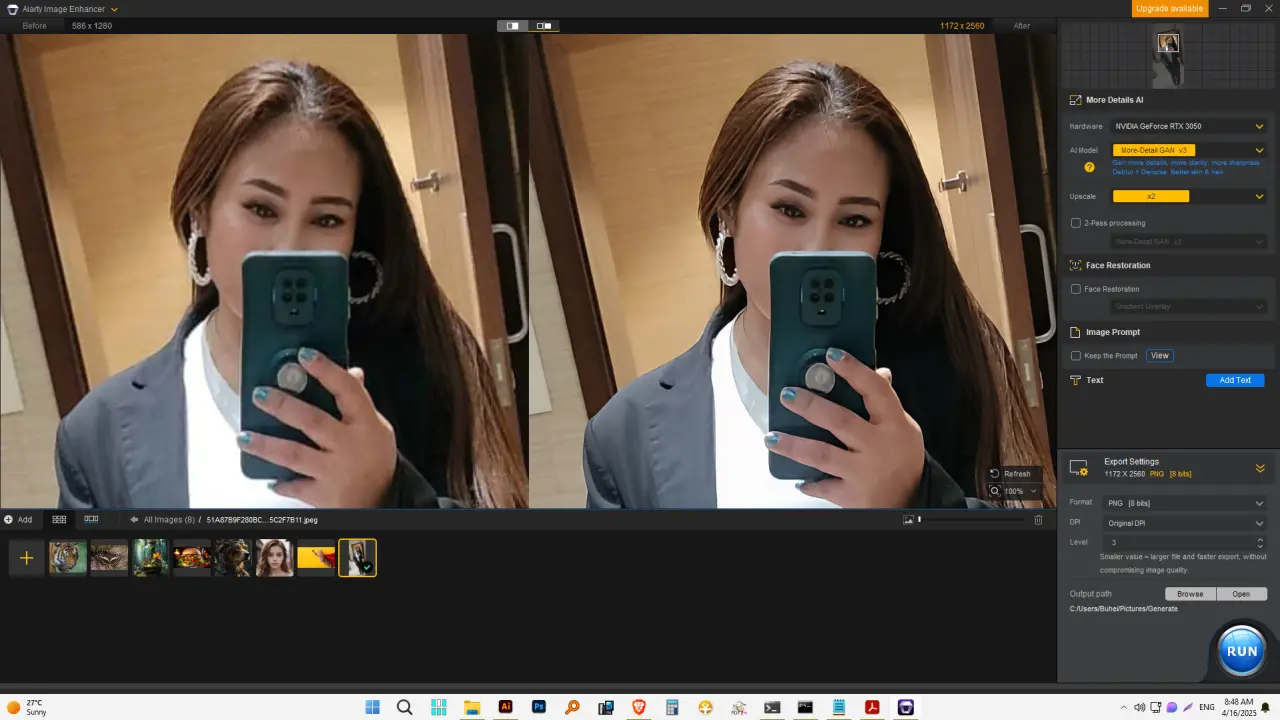
Task: Open File Explorer from the taskbar
Action: [472, 707]
